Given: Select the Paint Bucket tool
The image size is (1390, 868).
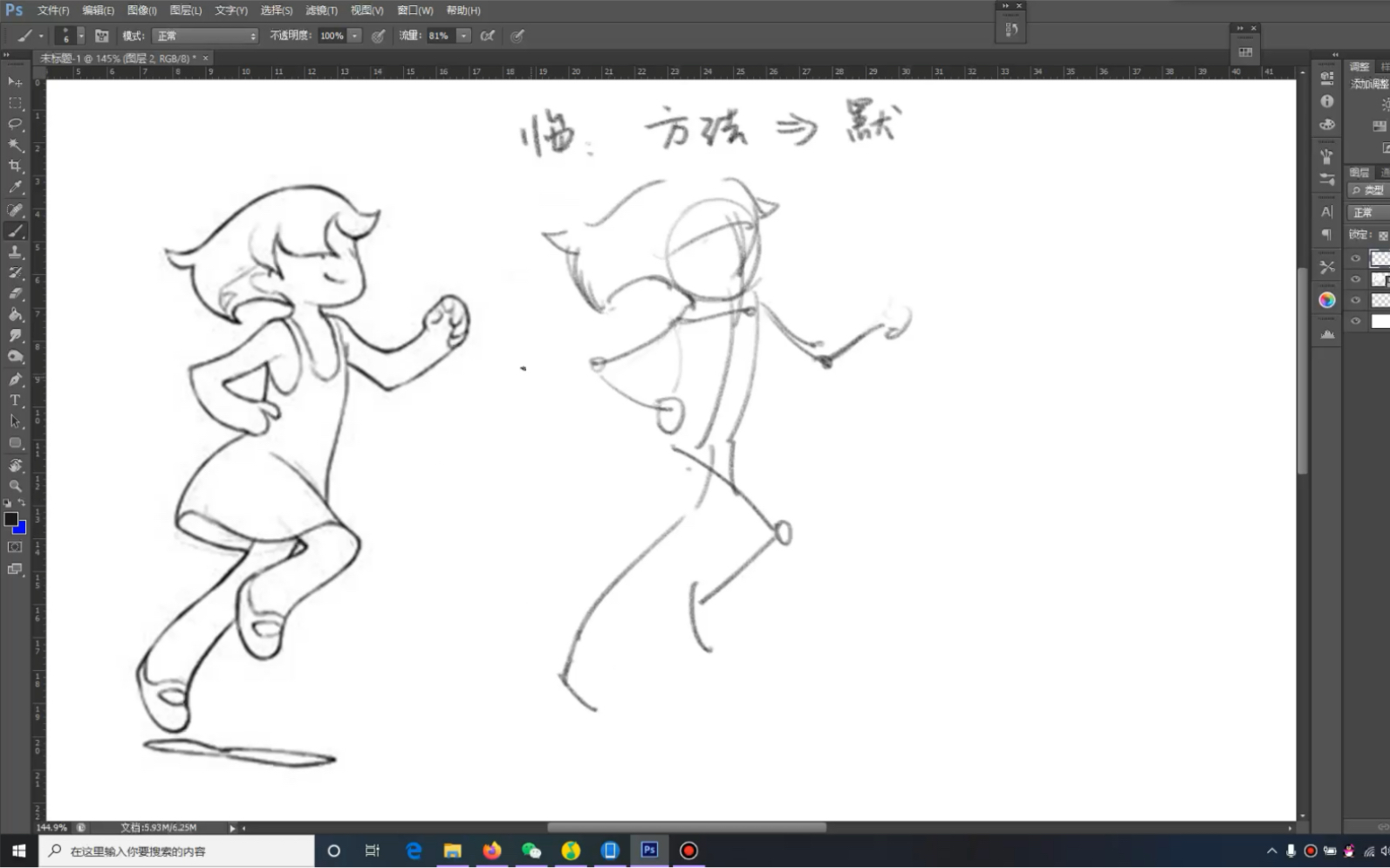Looking at the screenshot, I should click(15, 315).
